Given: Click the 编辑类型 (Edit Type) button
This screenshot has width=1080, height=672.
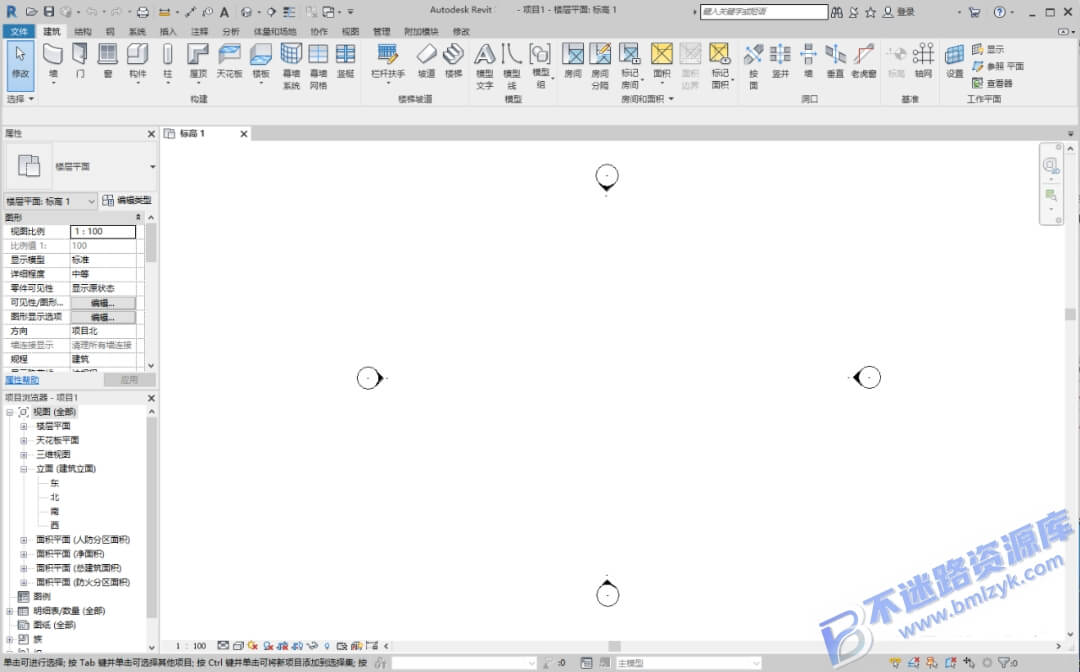Looking at the screenshot, I should (x=127, y=200).
